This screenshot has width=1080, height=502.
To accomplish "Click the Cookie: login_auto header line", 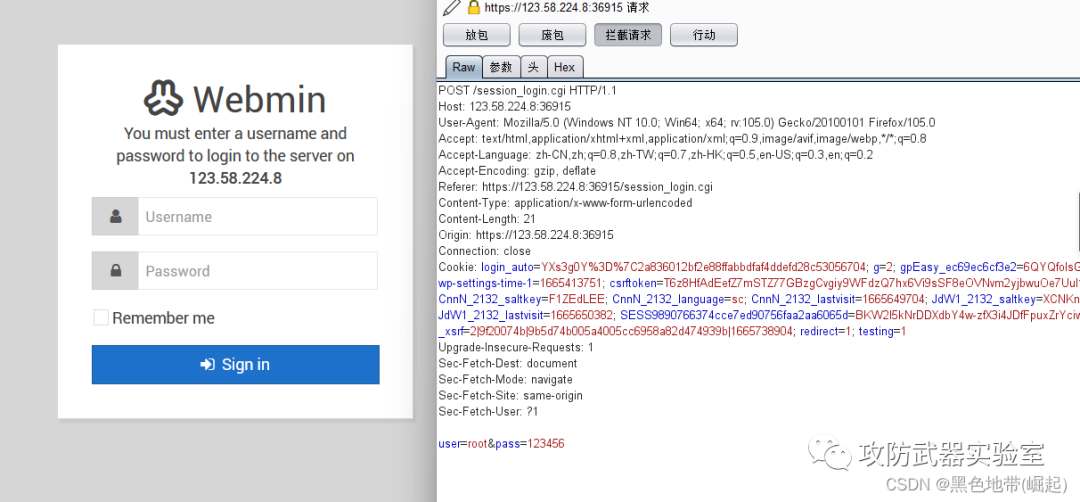I will pos(758,267).
